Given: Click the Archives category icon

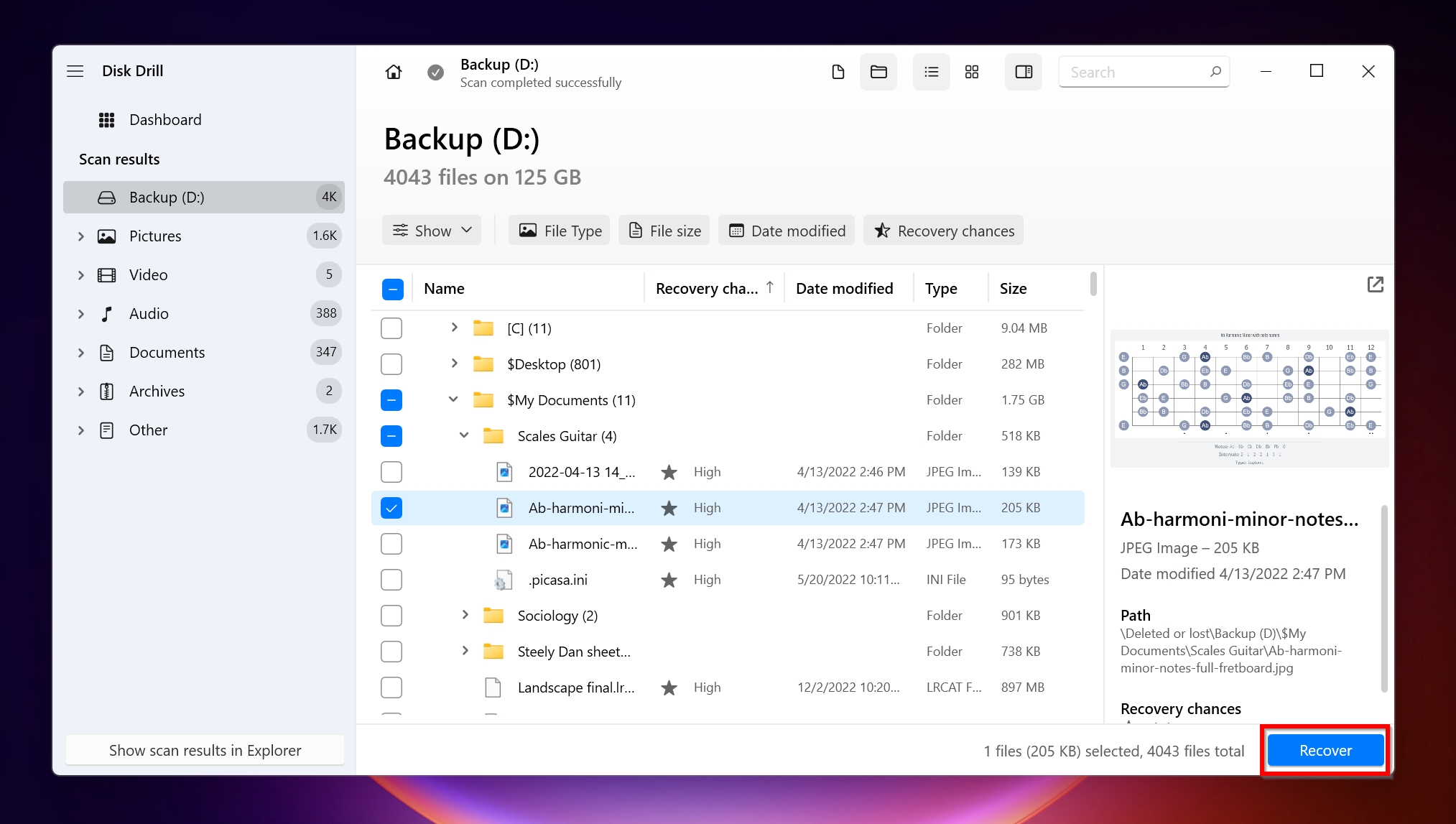Looking at the screenshot, I should (x=106, y=392).
